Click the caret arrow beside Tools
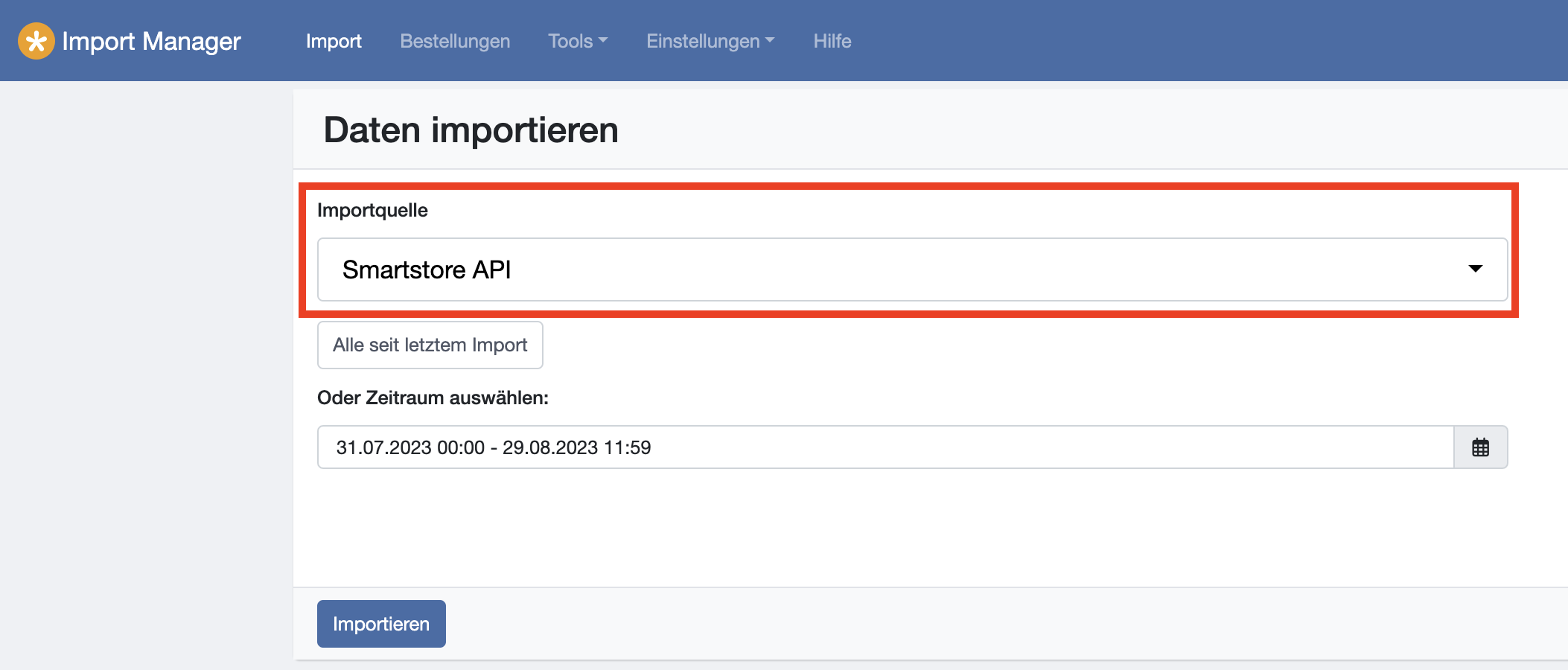This screenshot has width=1568, height=670. [x=603, y=41]
